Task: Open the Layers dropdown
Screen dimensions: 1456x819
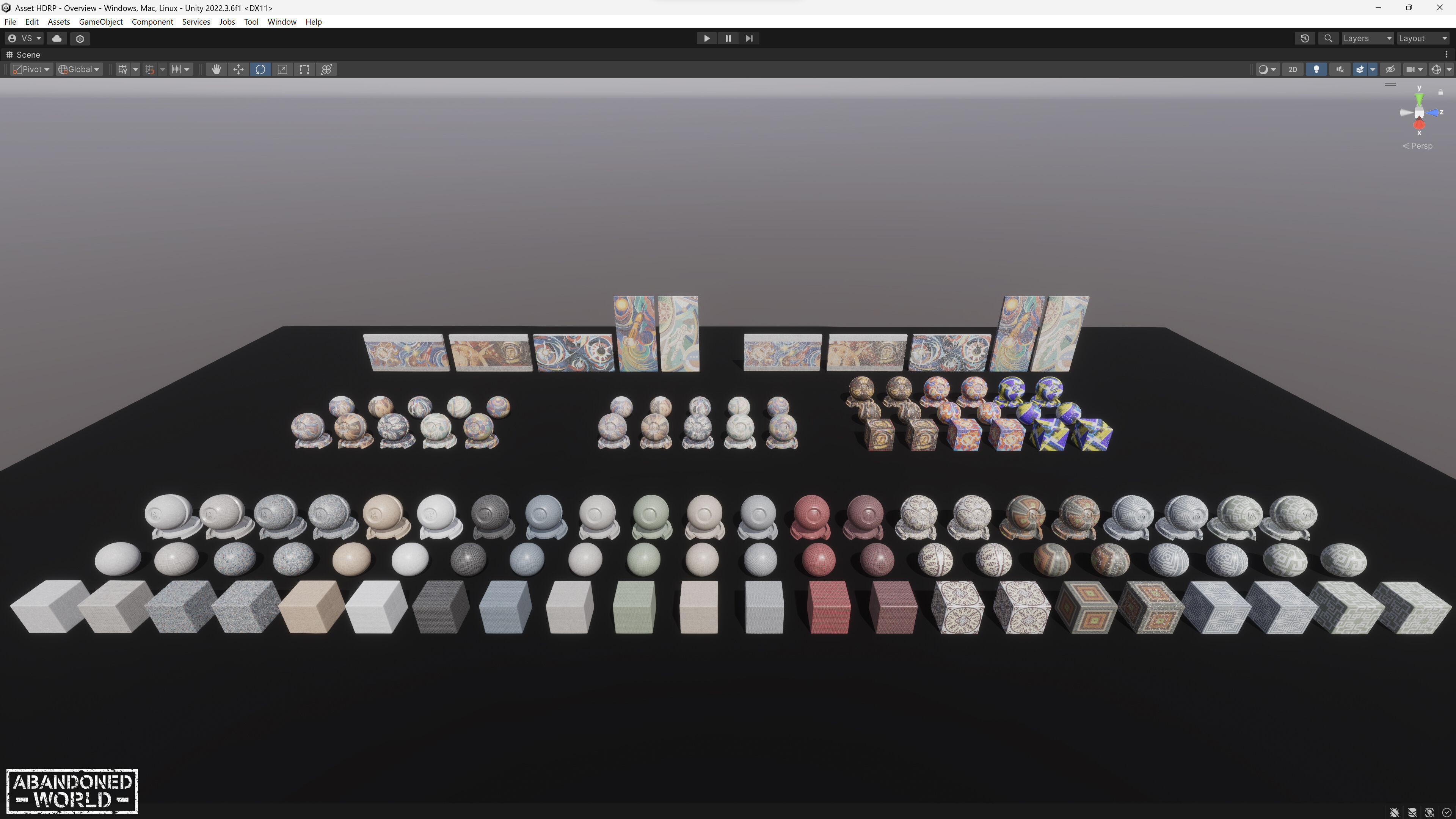Action: [1368, 38]
